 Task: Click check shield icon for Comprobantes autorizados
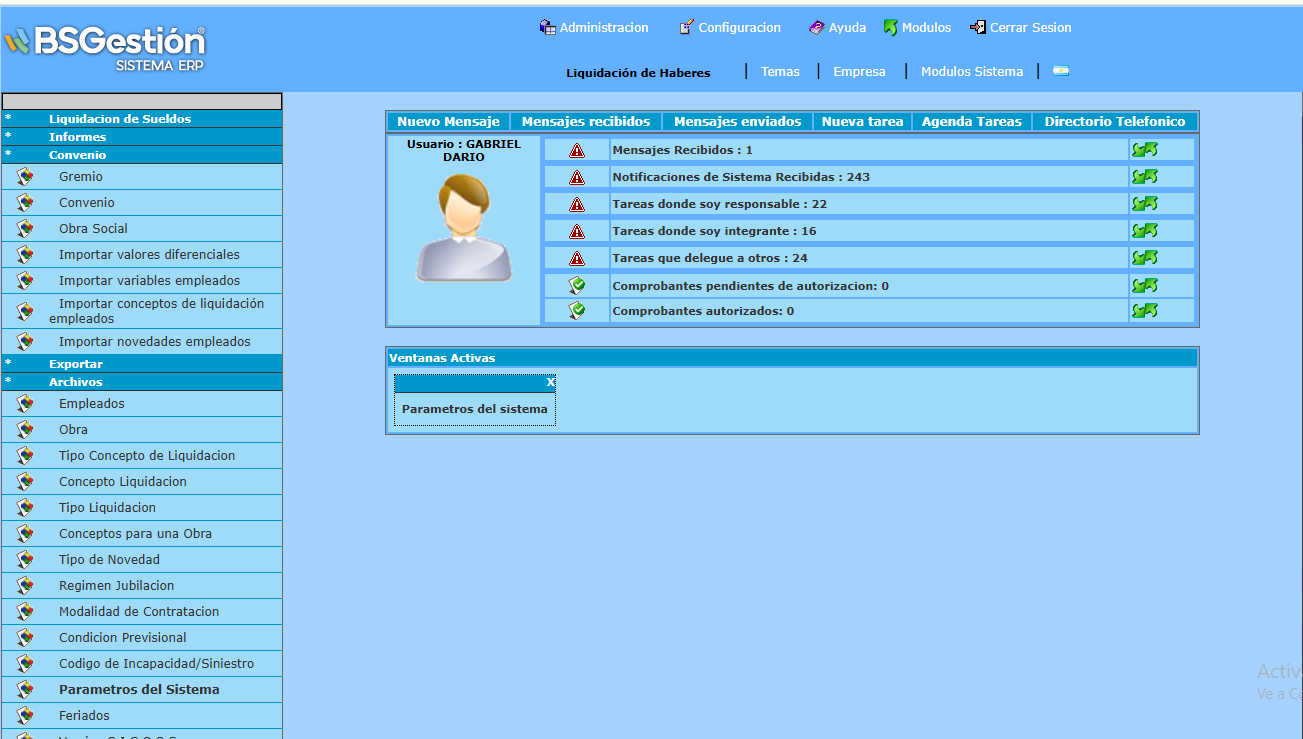tap(577, 310)
